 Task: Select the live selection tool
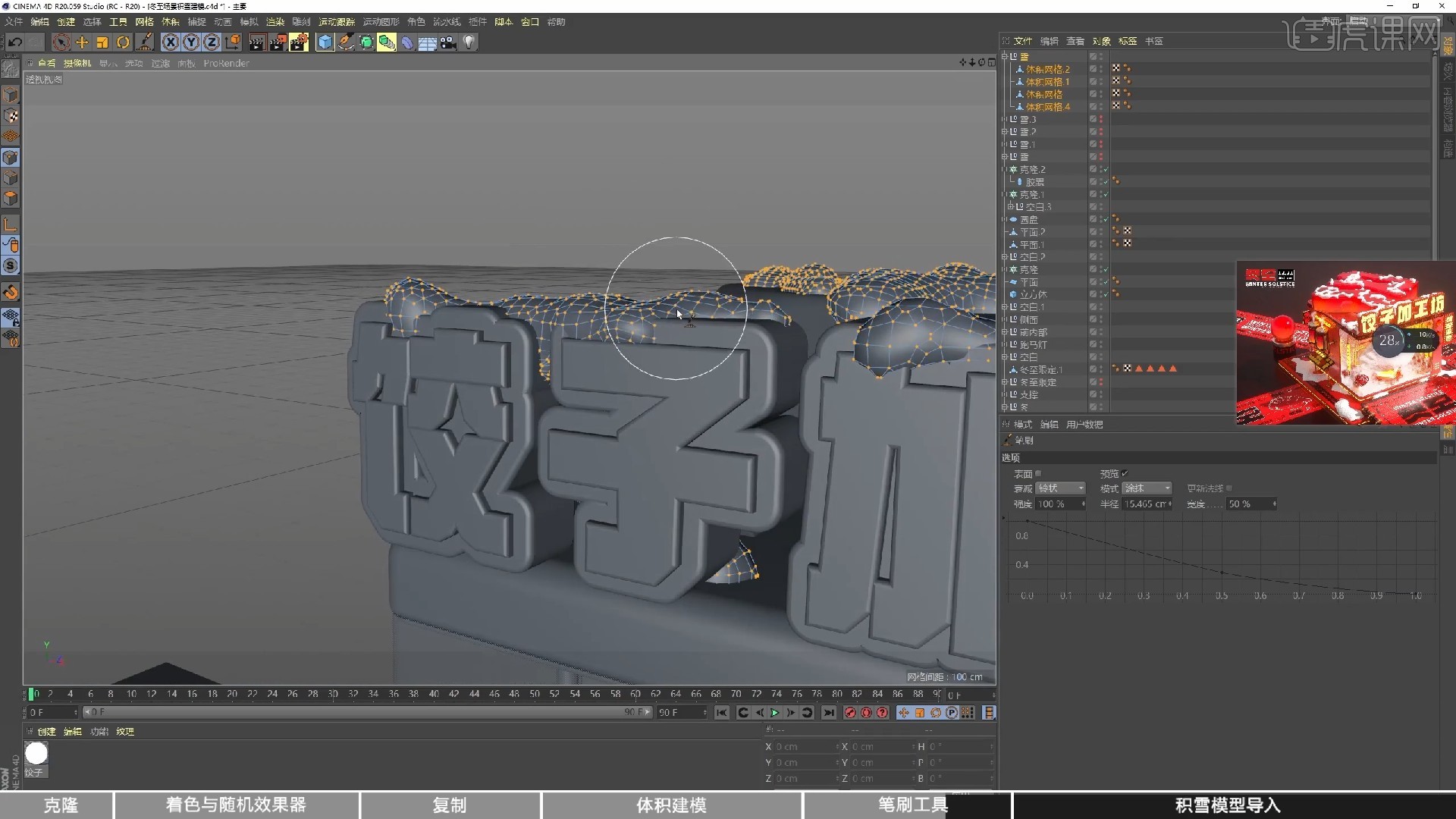61,42
